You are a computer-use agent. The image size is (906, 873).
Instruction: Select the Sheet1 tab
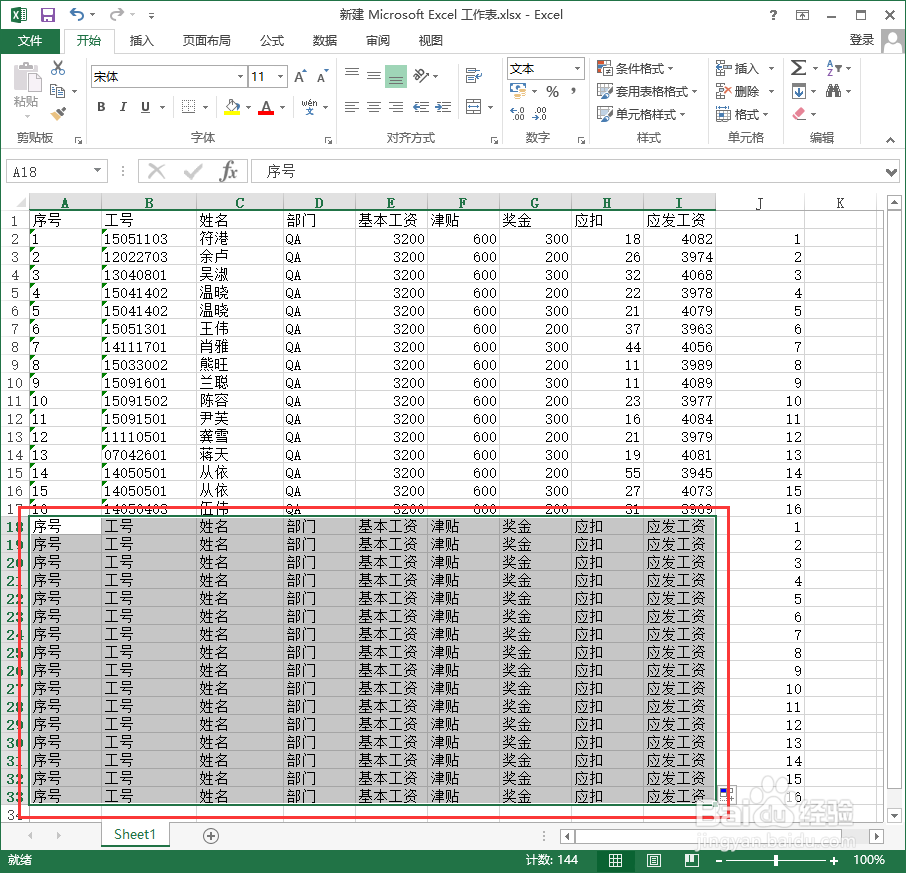(x=135, y=834)
